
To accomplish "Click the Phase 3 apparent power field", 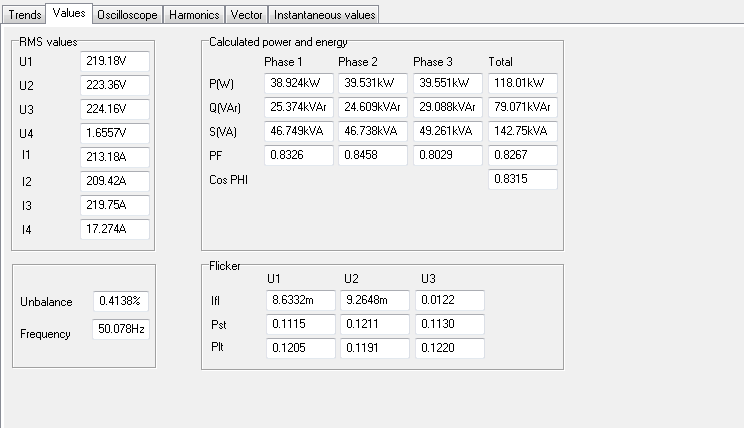I will [447, 131].
